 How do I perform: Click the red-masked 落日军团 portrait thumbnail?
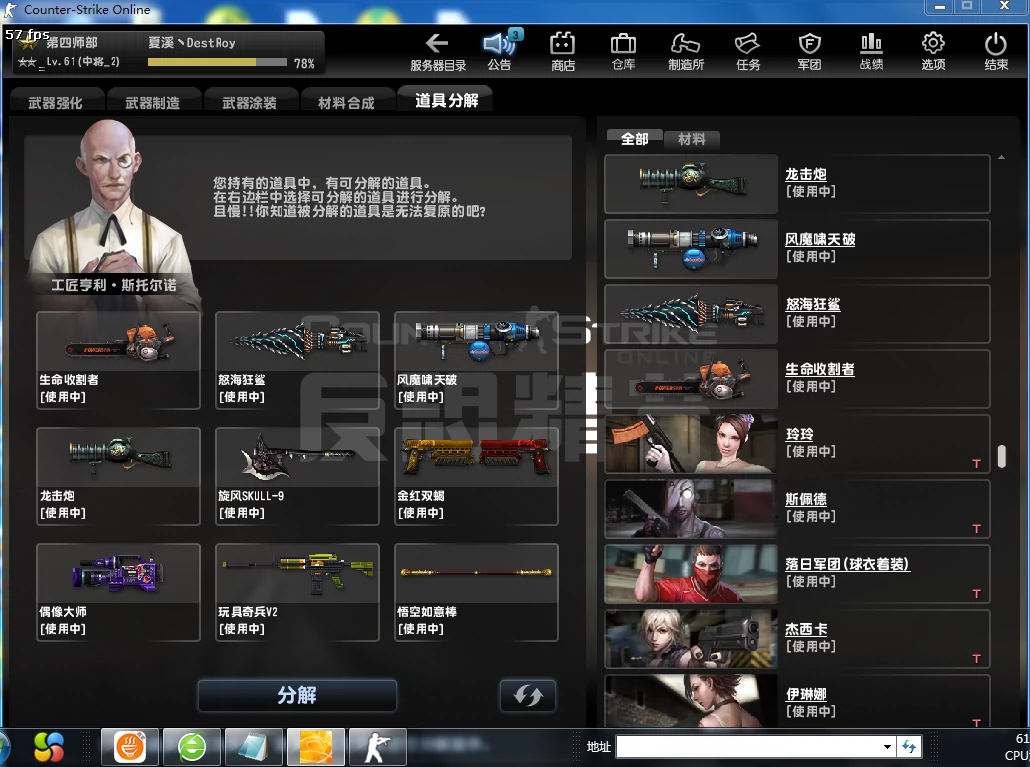click(x=690, y=574)
